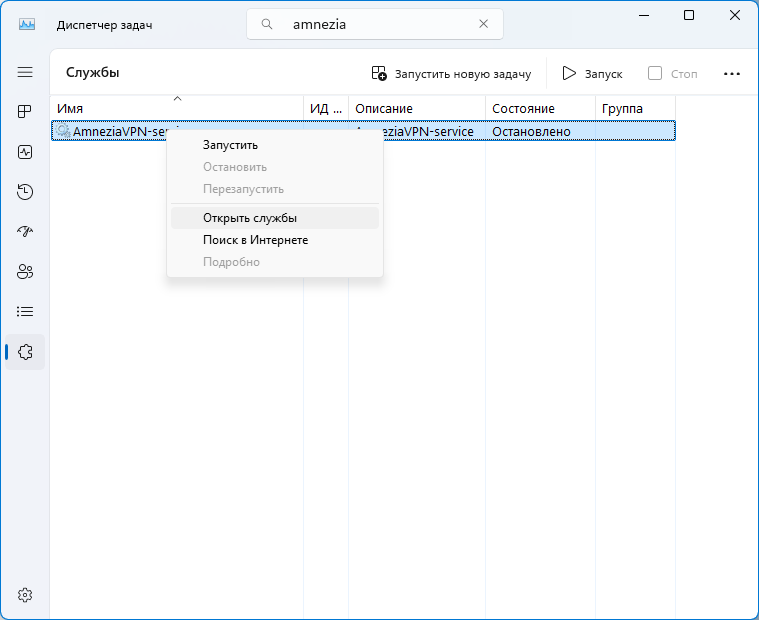
Task: Choose 'Поиск в Интернете' menu entry
Action: point(255,240)
